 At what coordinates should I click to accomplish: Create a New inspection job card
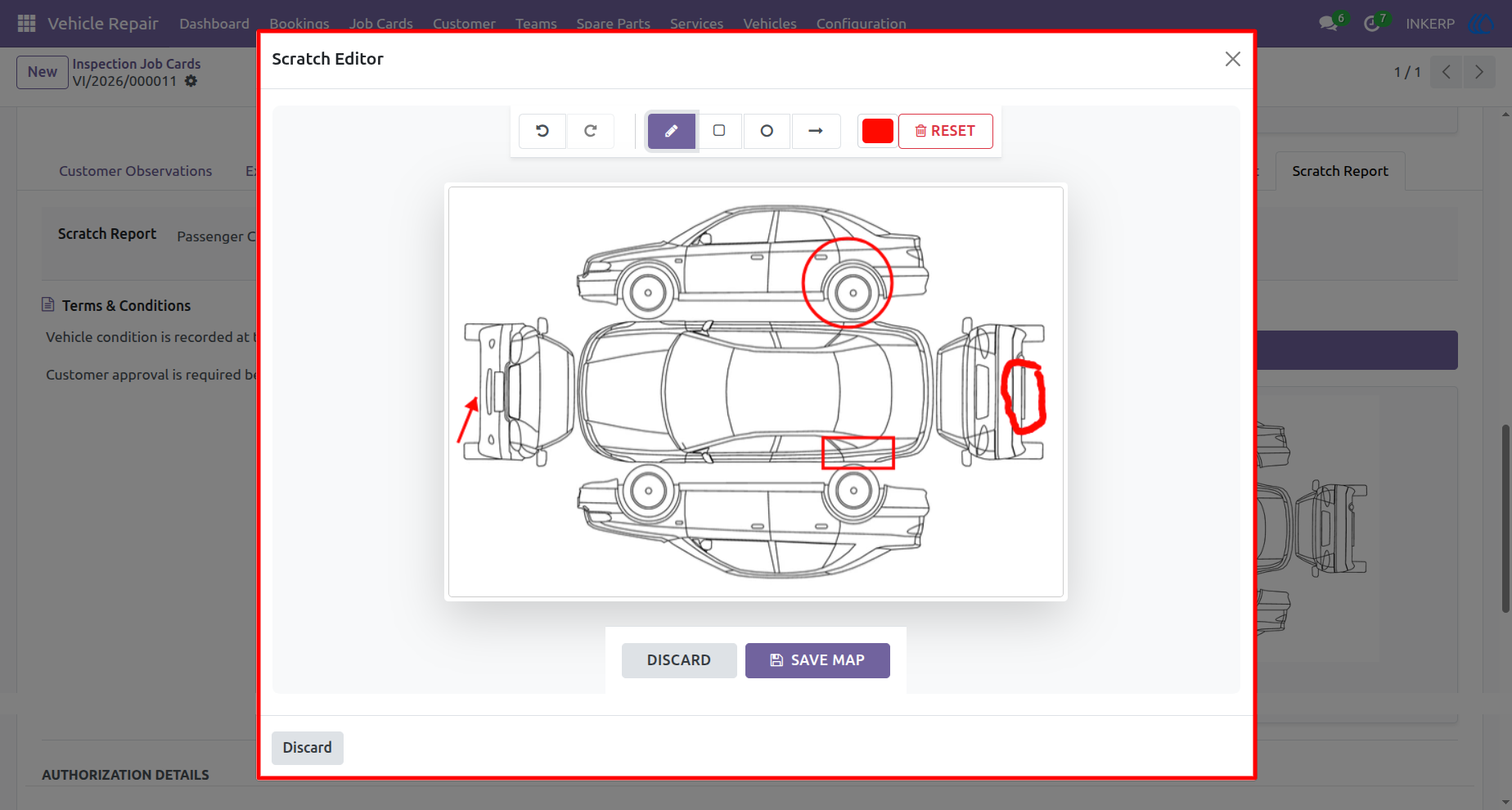(43, 72)
